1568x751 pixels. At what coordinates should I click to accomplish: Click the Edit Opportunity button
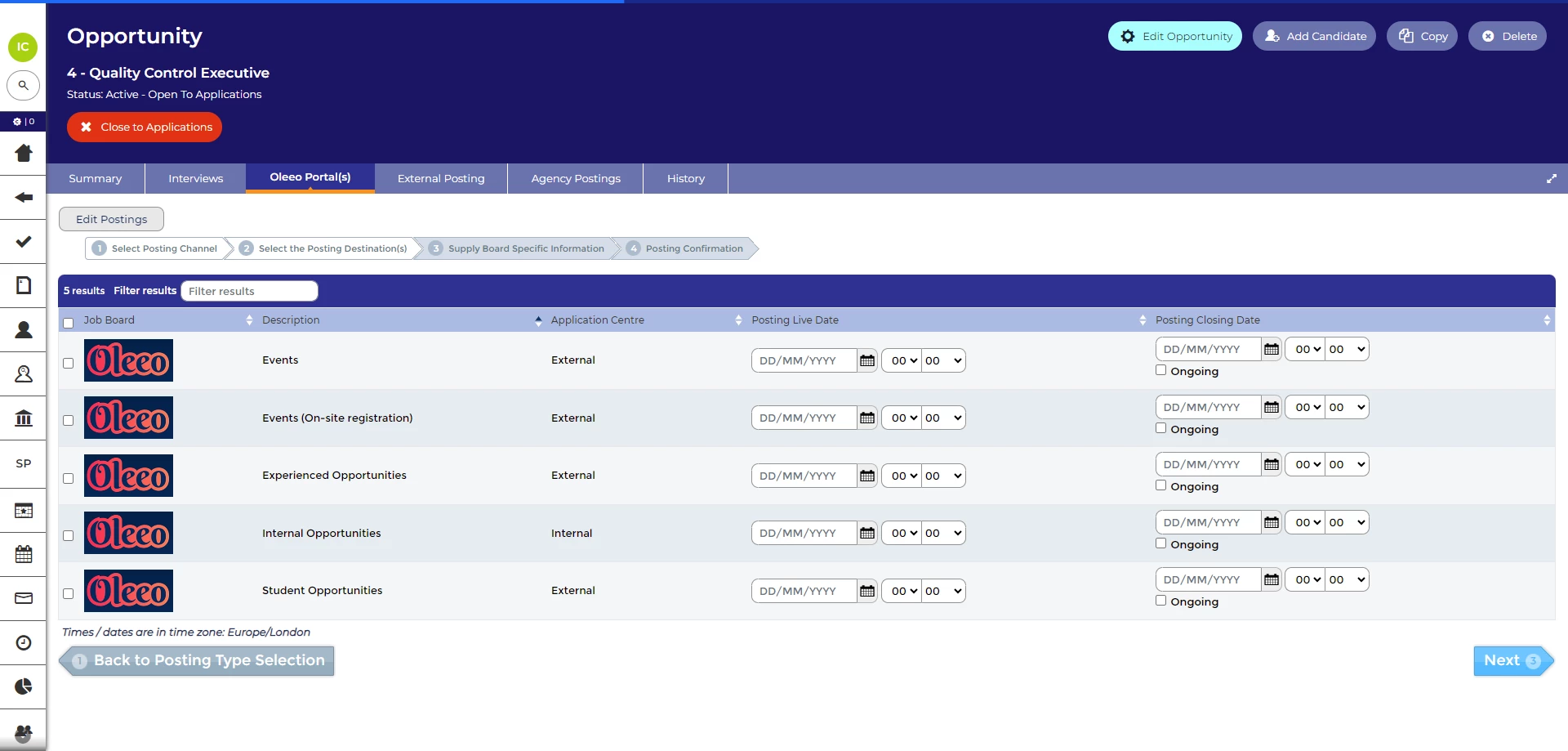point(1175,36)
